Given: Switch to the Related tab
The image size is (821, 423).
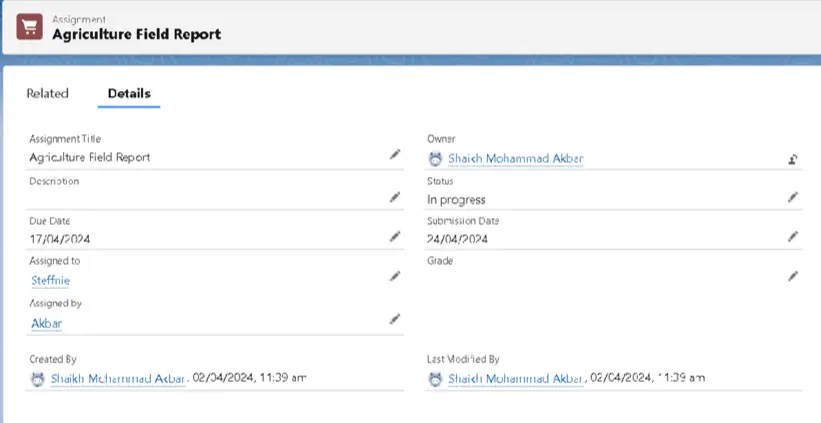Looking at the screenshot, I should click(x=47, y=94).
